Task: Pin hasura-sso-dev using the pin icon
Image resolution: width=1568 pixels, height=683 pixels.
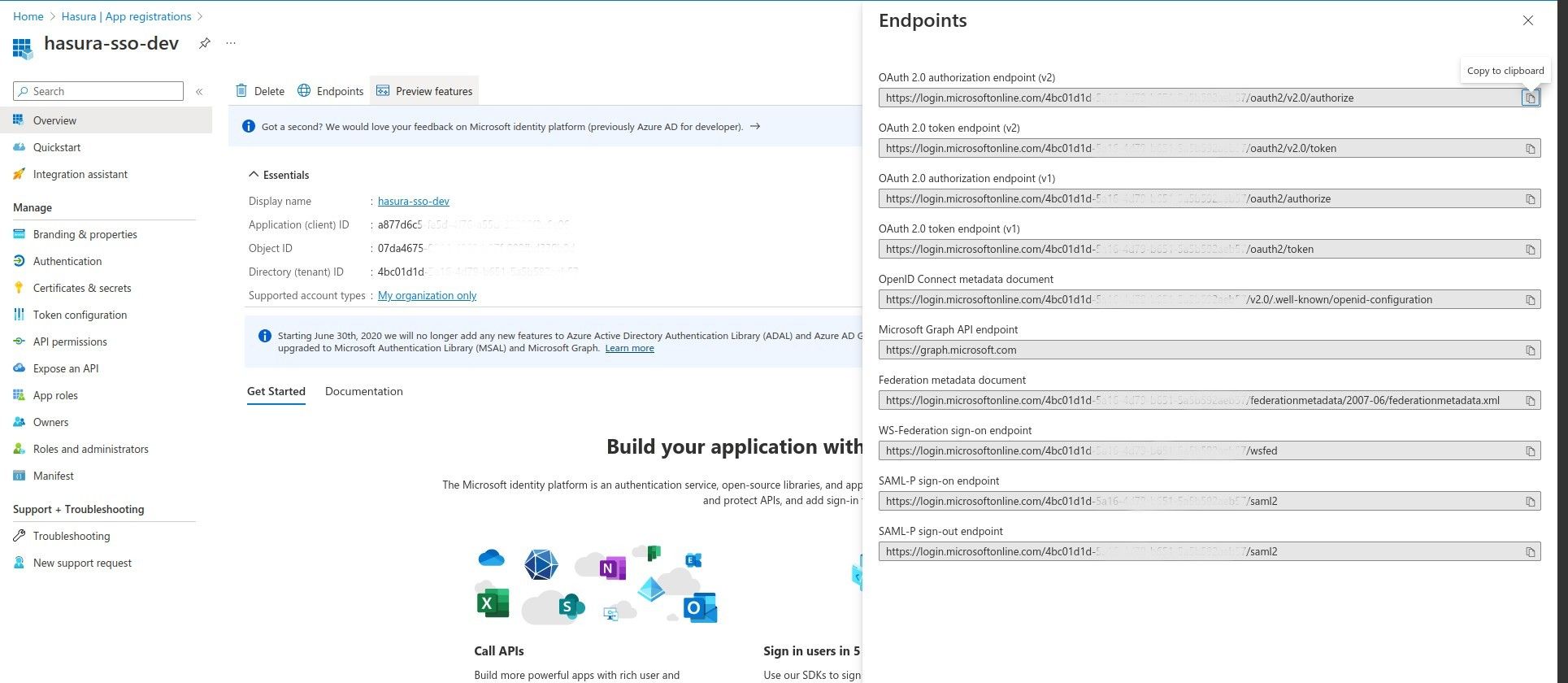Action: [x=204, y=43]
